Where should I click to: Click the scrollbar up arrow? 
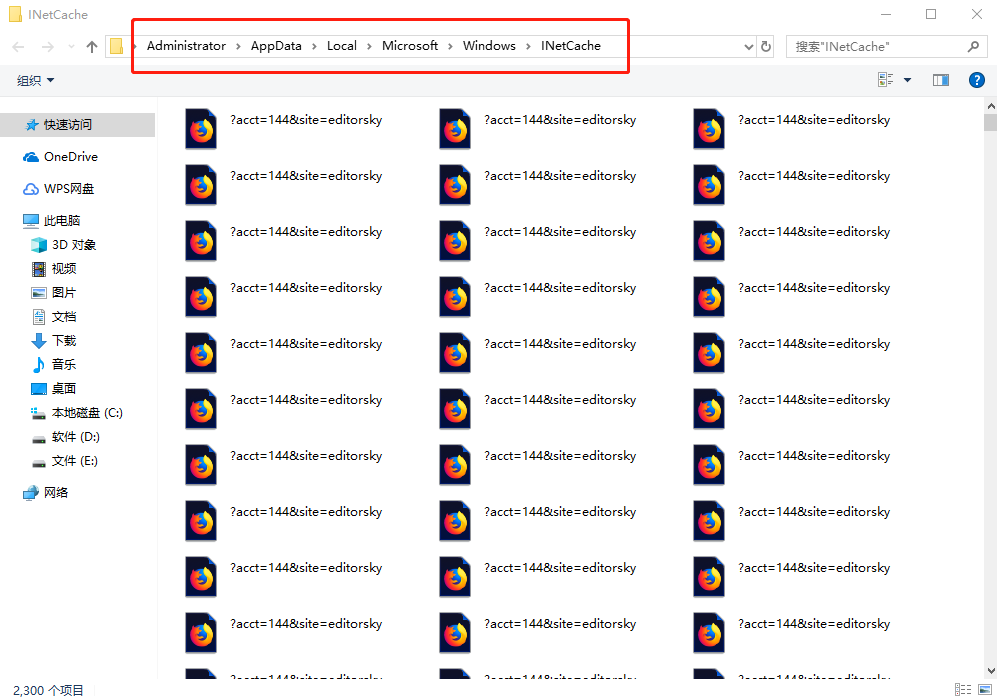(991, 106)
